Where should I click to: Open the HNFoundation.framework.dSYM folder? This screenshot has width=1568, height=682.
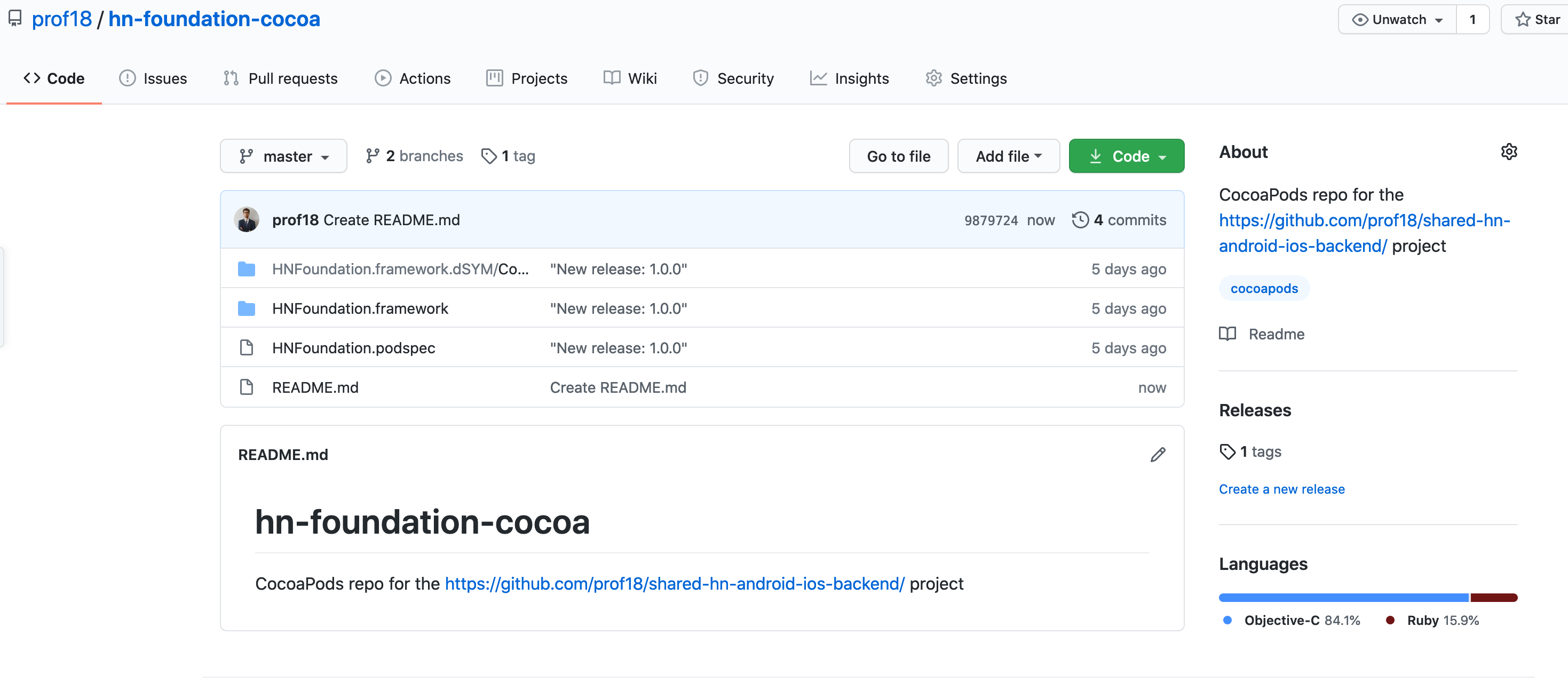400,269
